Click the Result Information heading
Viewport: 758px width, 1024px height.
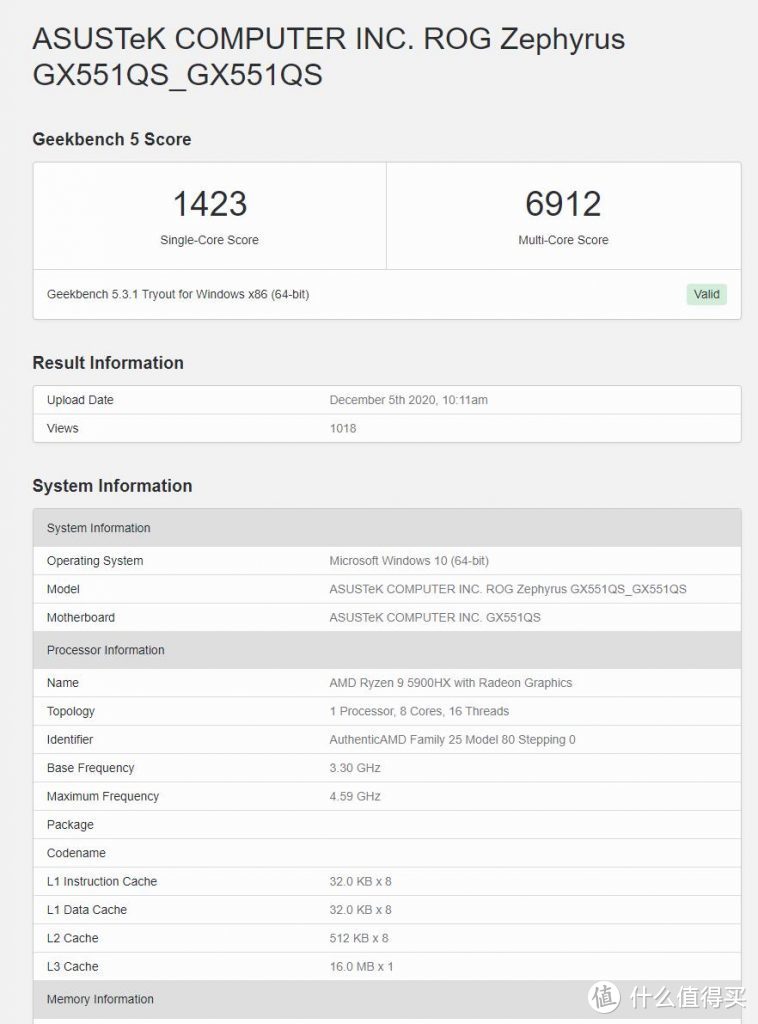[x=108, y=362]
